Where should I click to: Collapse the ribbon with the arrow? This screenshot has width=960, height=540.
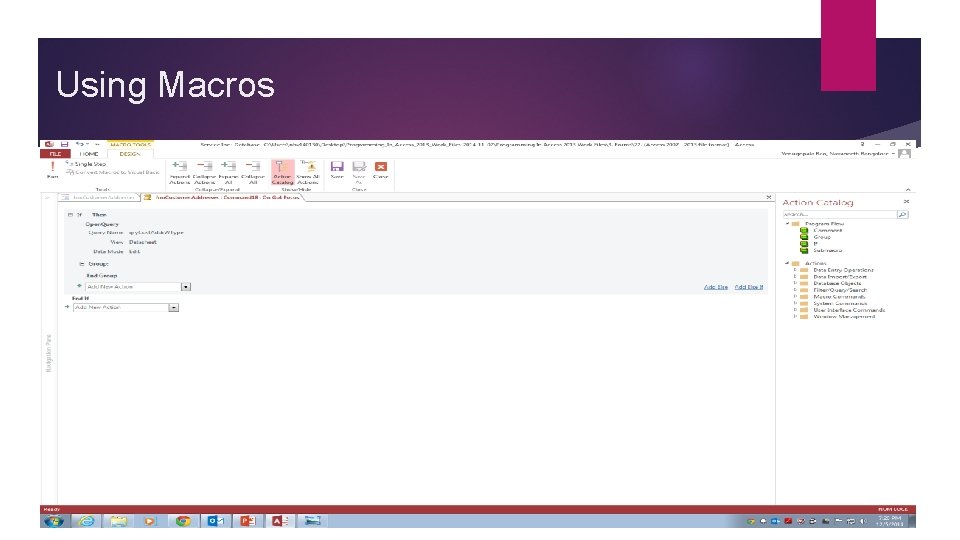pyautogui.click(x=907, y=189)
